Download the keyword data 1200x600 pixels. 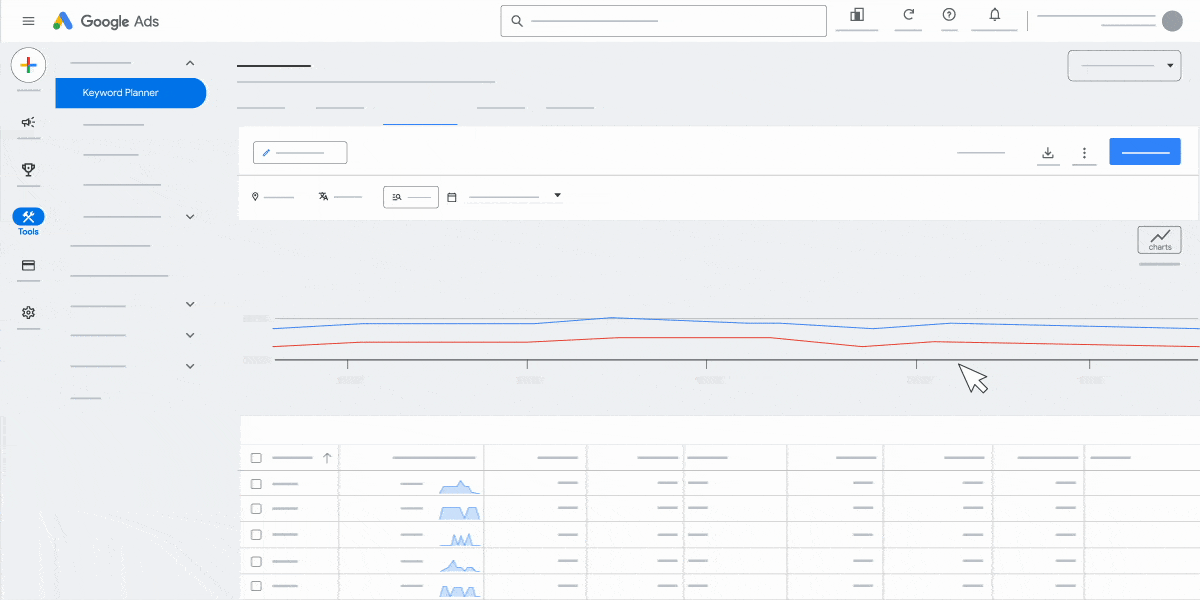1048,152
